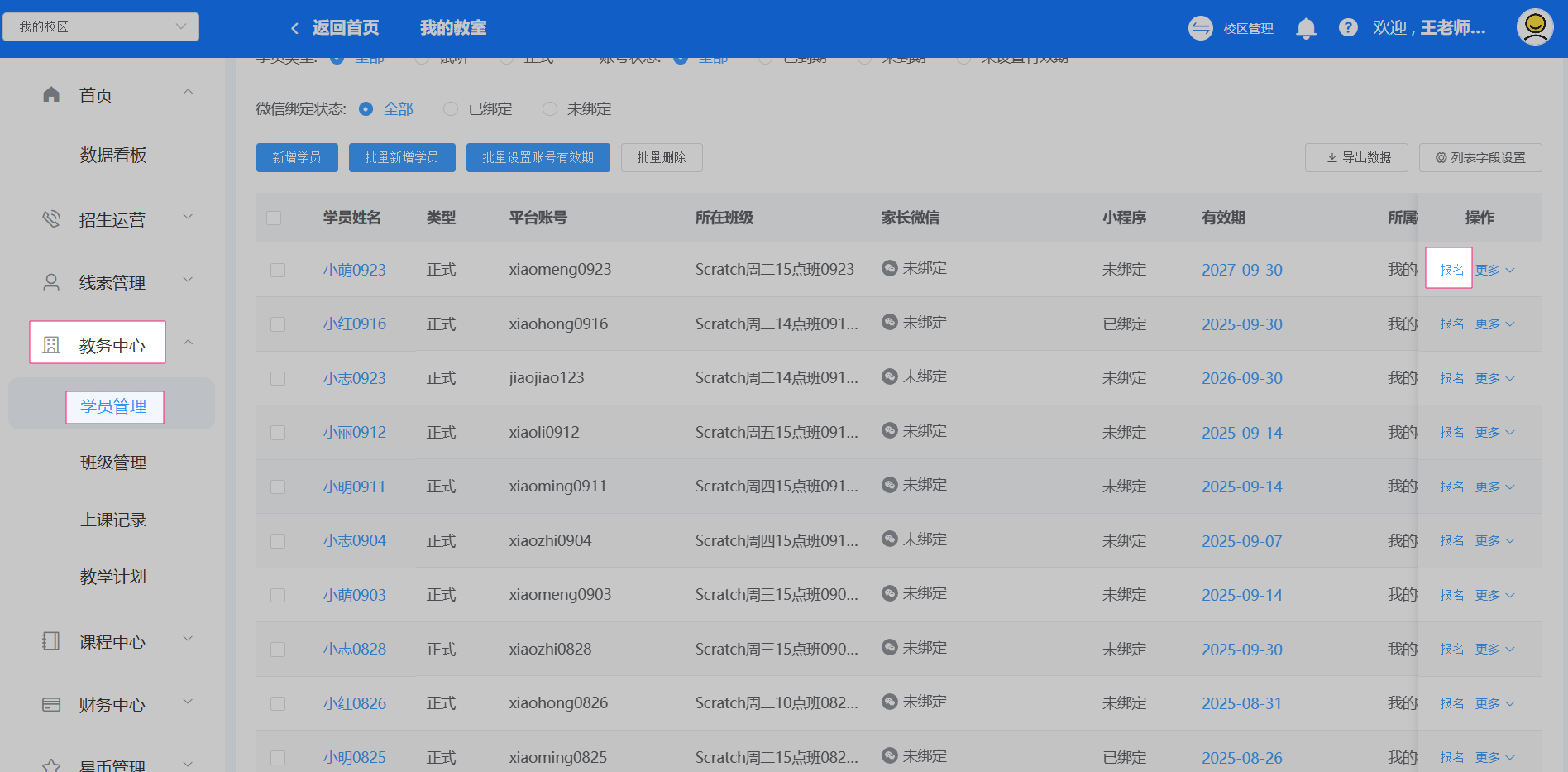Select the 未绑定 WeChat status radio

click(550, 109)
